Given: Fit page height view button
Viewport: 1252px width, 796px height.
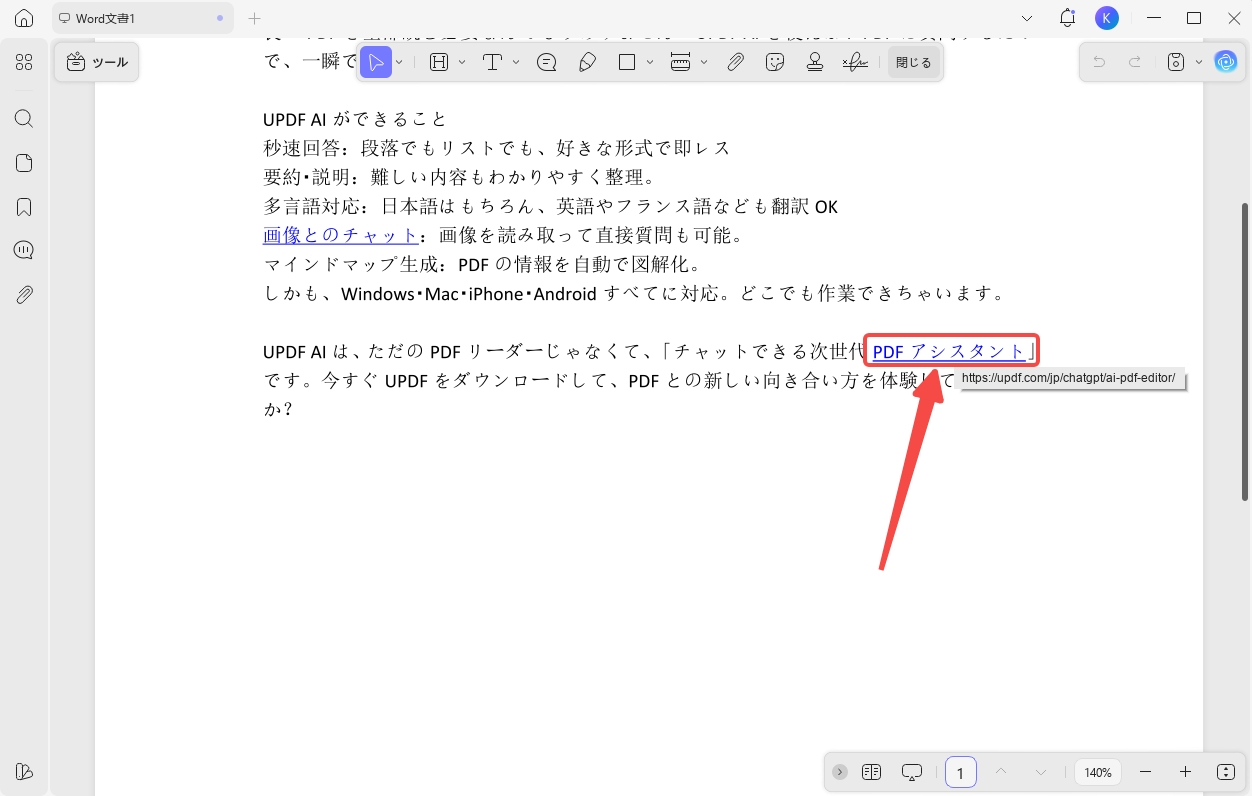Looking at the screenshot, I should point(1227,772).
